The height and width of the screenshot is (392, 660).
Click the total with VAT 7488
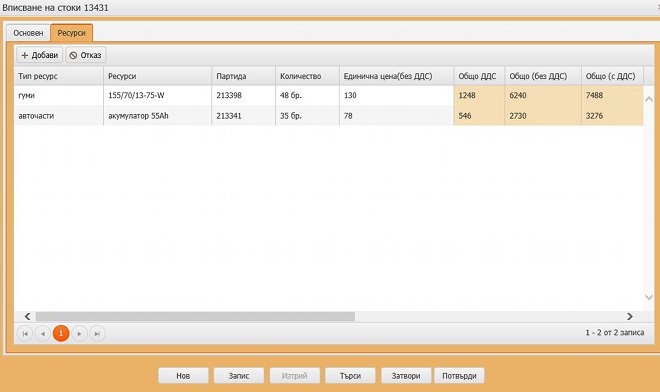[612, 96]
